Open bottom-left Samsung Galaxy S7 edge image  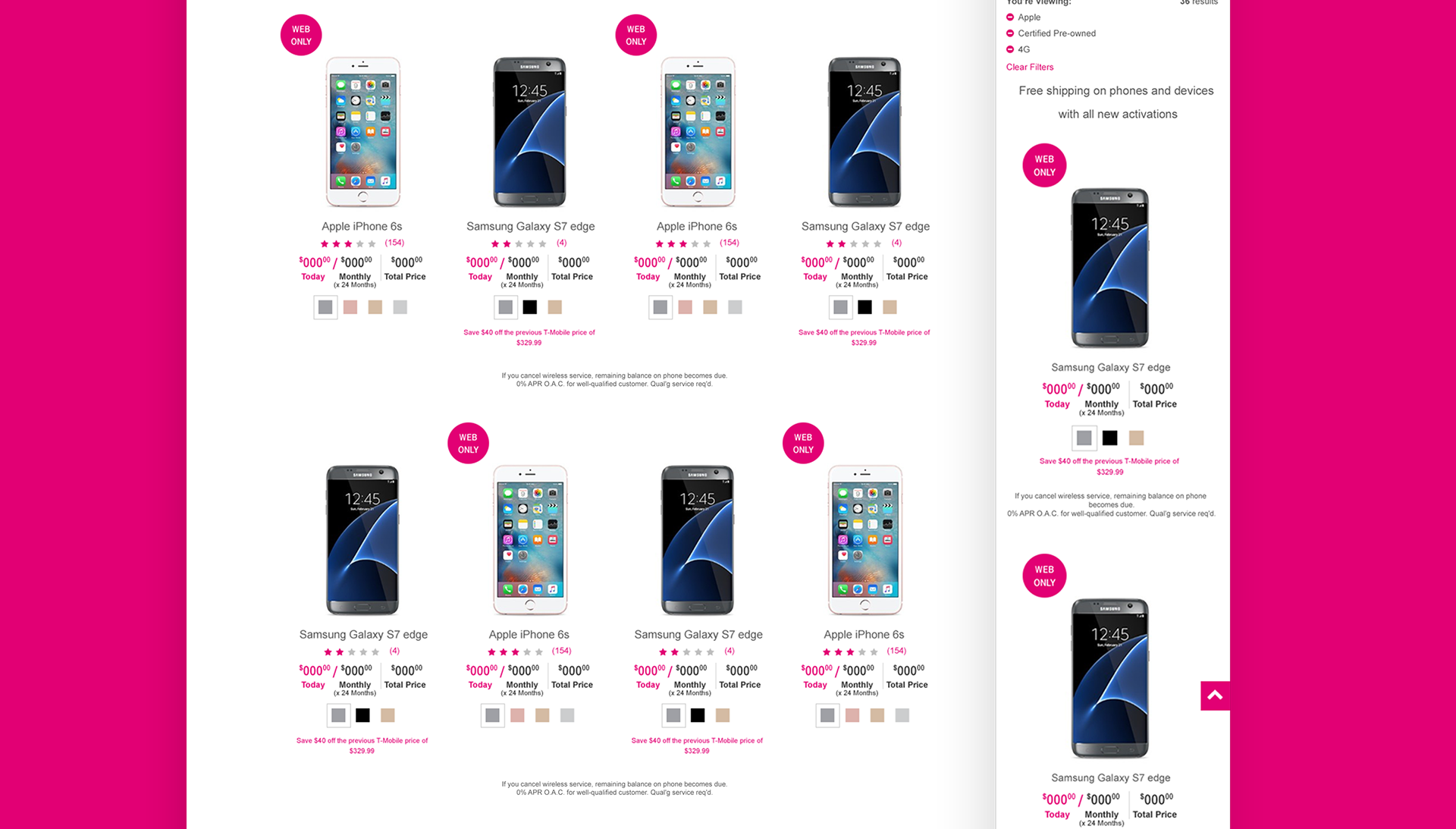click(x=362, y=540)
